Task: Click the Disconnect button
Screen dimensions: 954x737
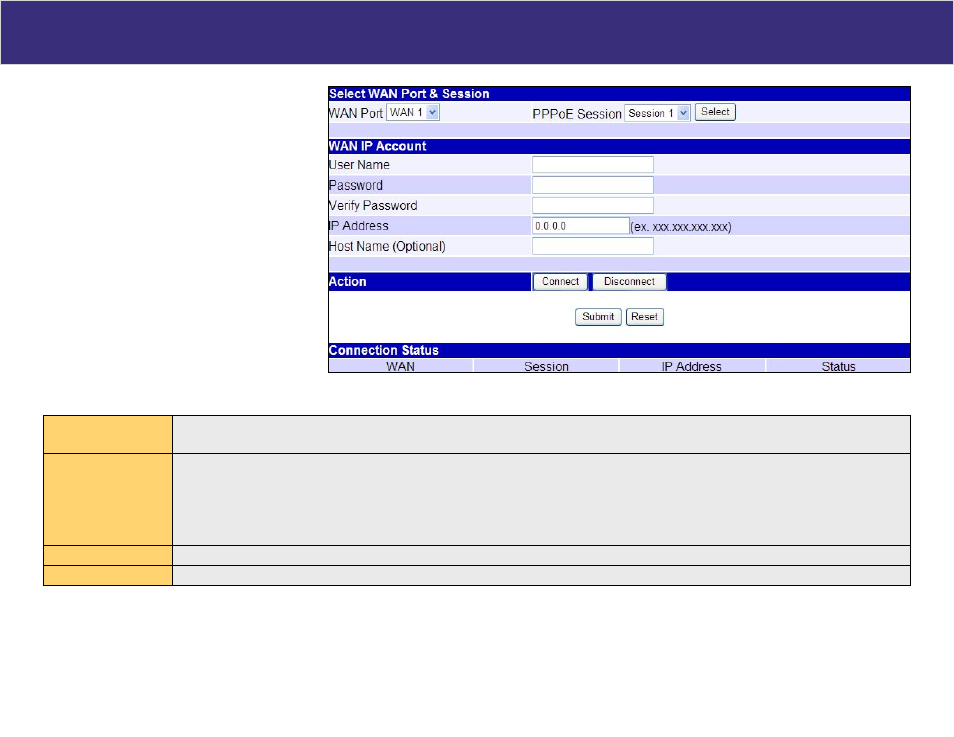Action: [x=629, y=282]
